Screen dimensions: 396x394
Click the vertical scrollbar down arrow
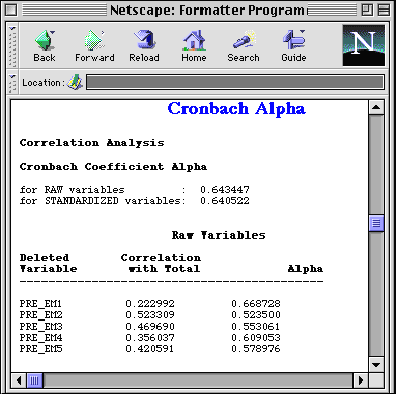tap(376, 365)
